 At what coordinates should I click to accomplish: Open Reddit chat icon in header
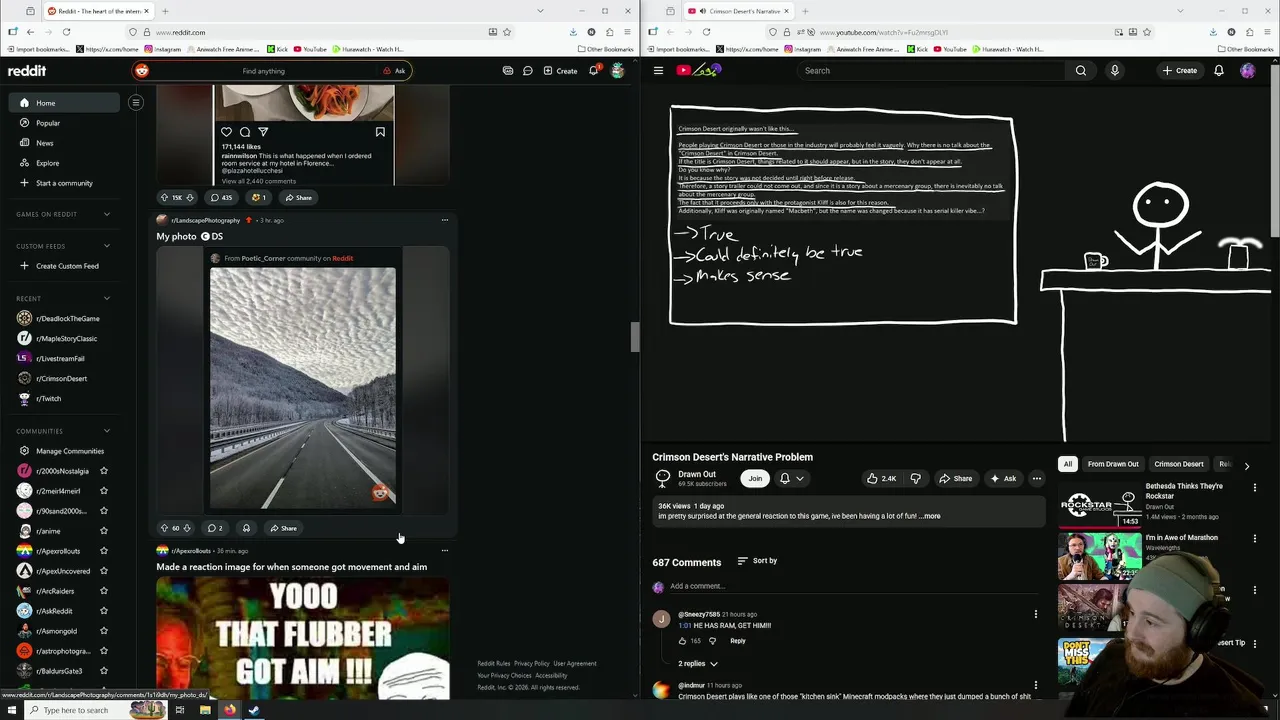click(527, 71)
